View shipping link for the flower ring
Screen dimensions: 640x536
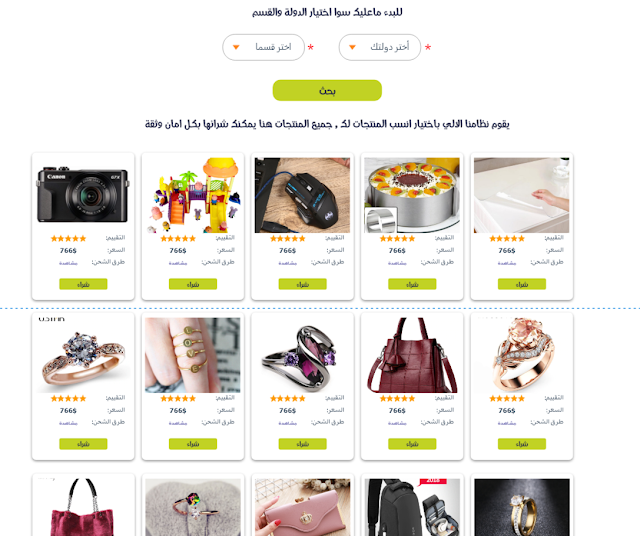point(507,423)
